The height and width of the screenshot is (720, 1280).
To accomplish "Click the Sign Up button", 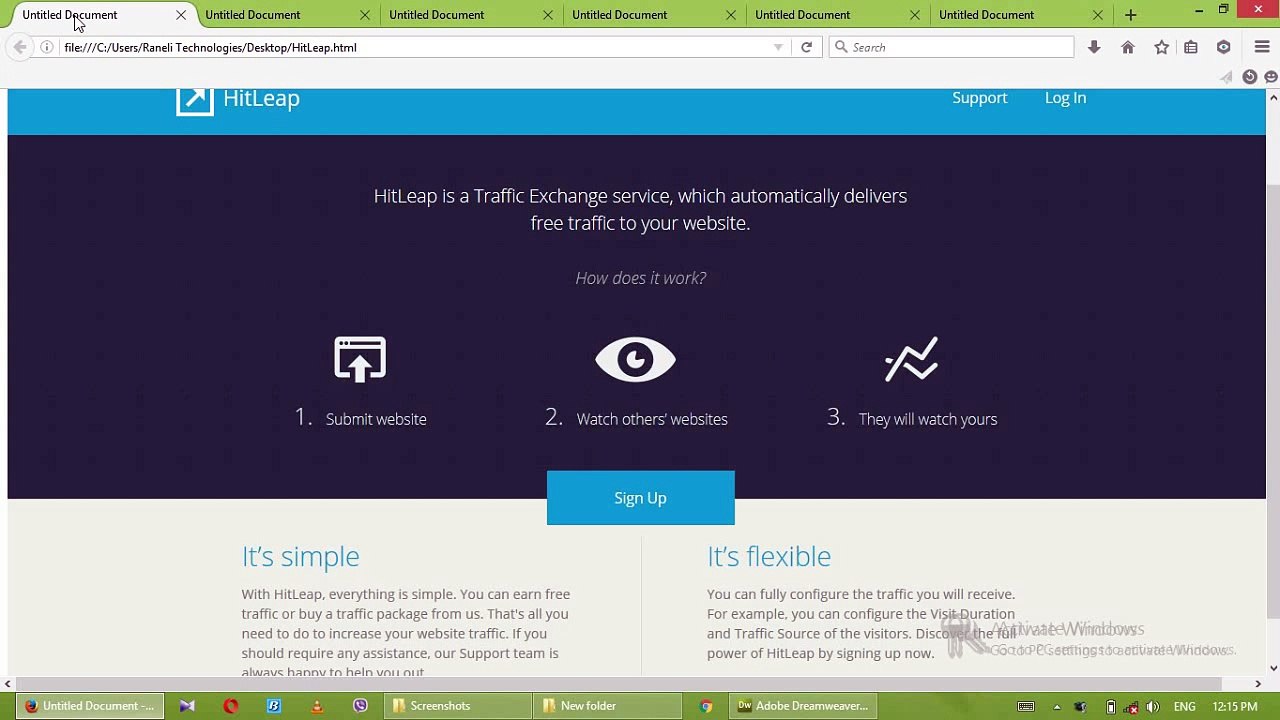I will click(640, 498).
